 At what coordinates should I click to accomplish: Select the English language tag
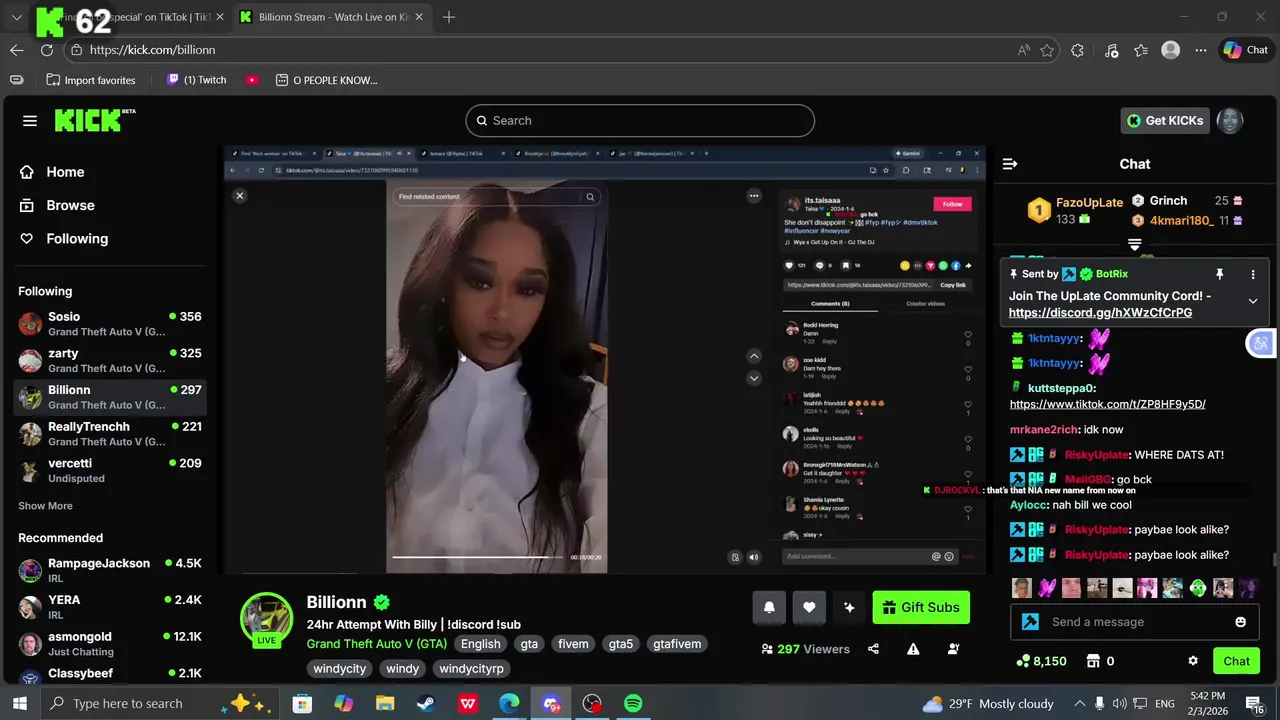[480, 644]
